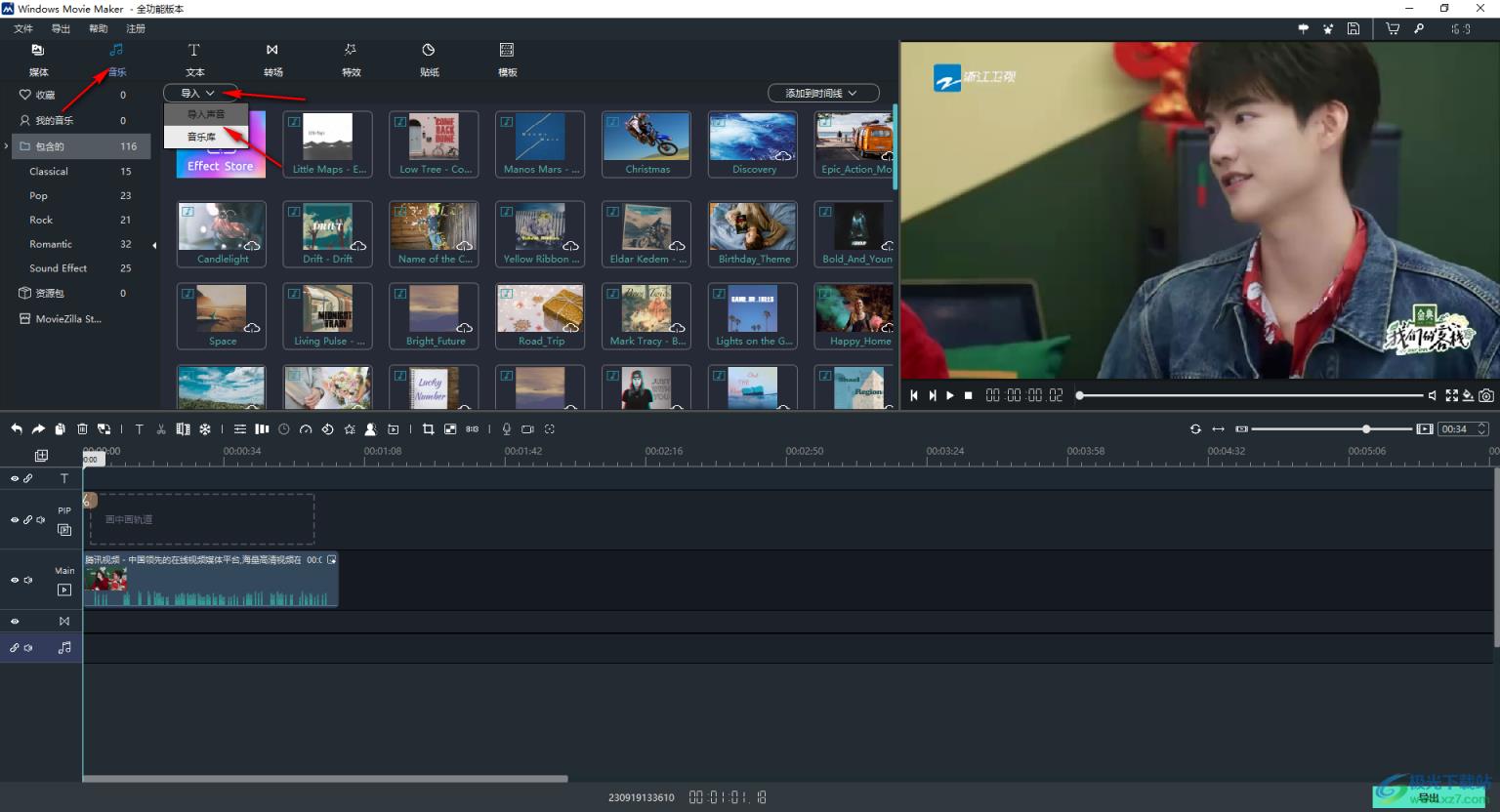Choose 导入声音 from import dropdown
This screenshot has width=1500, height=812.
206,114
